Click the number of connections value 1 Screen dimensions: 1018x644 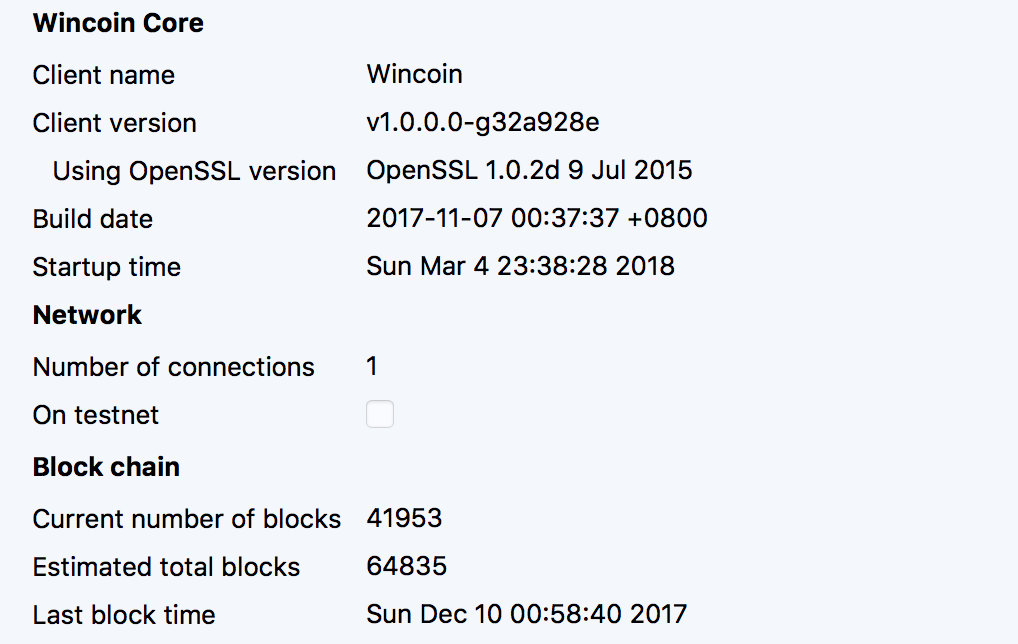coord(372,366)
